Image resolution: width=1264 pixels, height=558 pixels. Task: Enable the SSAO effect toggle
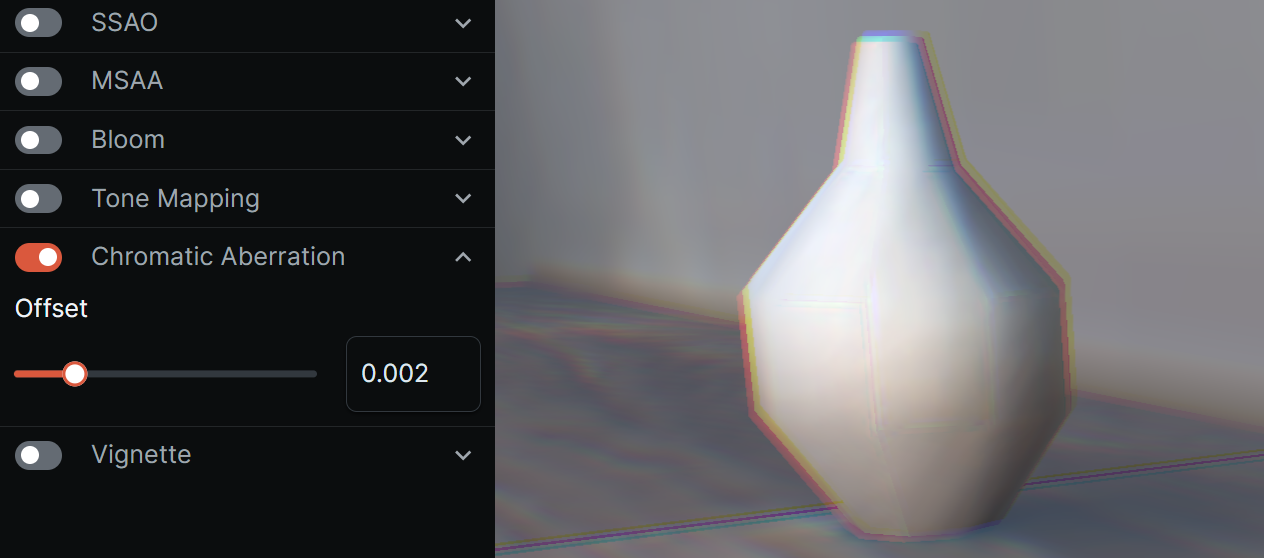coord(38,23)
